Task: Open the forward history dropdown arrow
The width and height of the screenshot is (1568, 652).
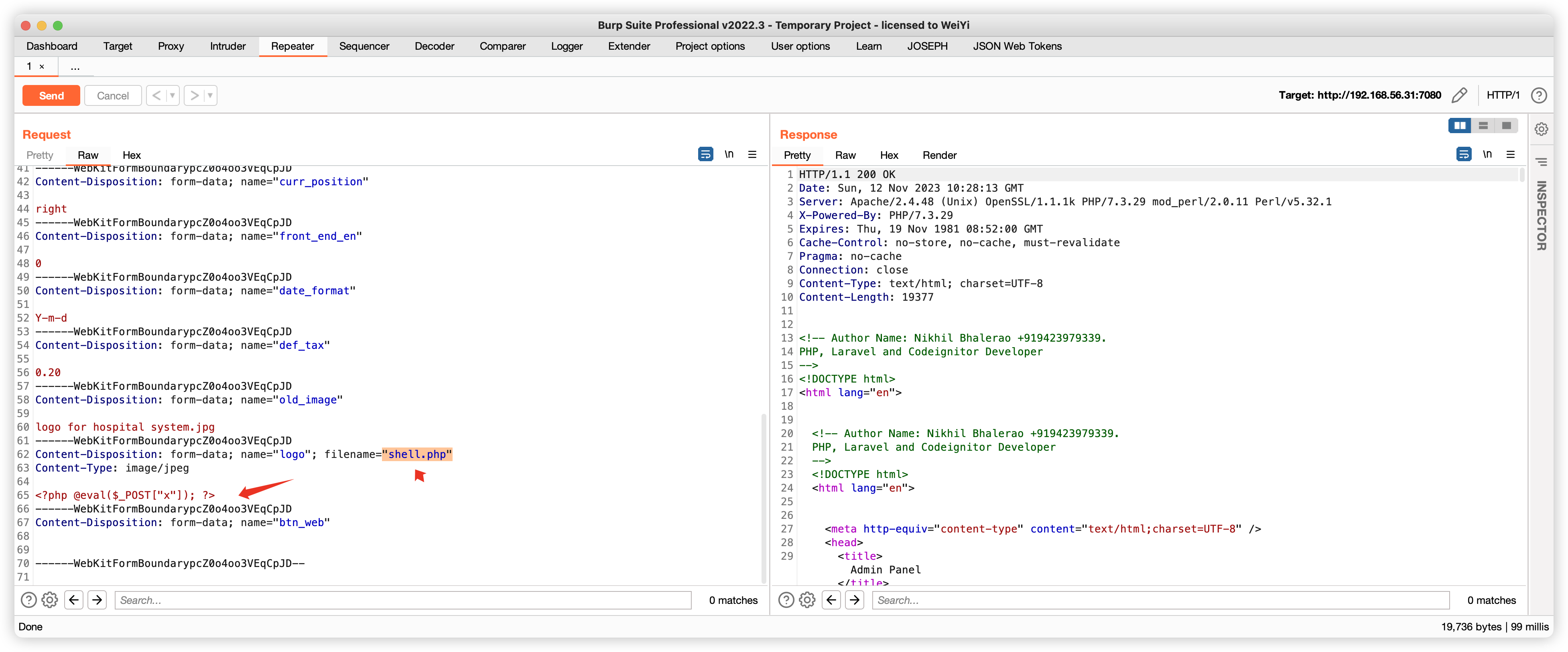Action: coord(211,95)
